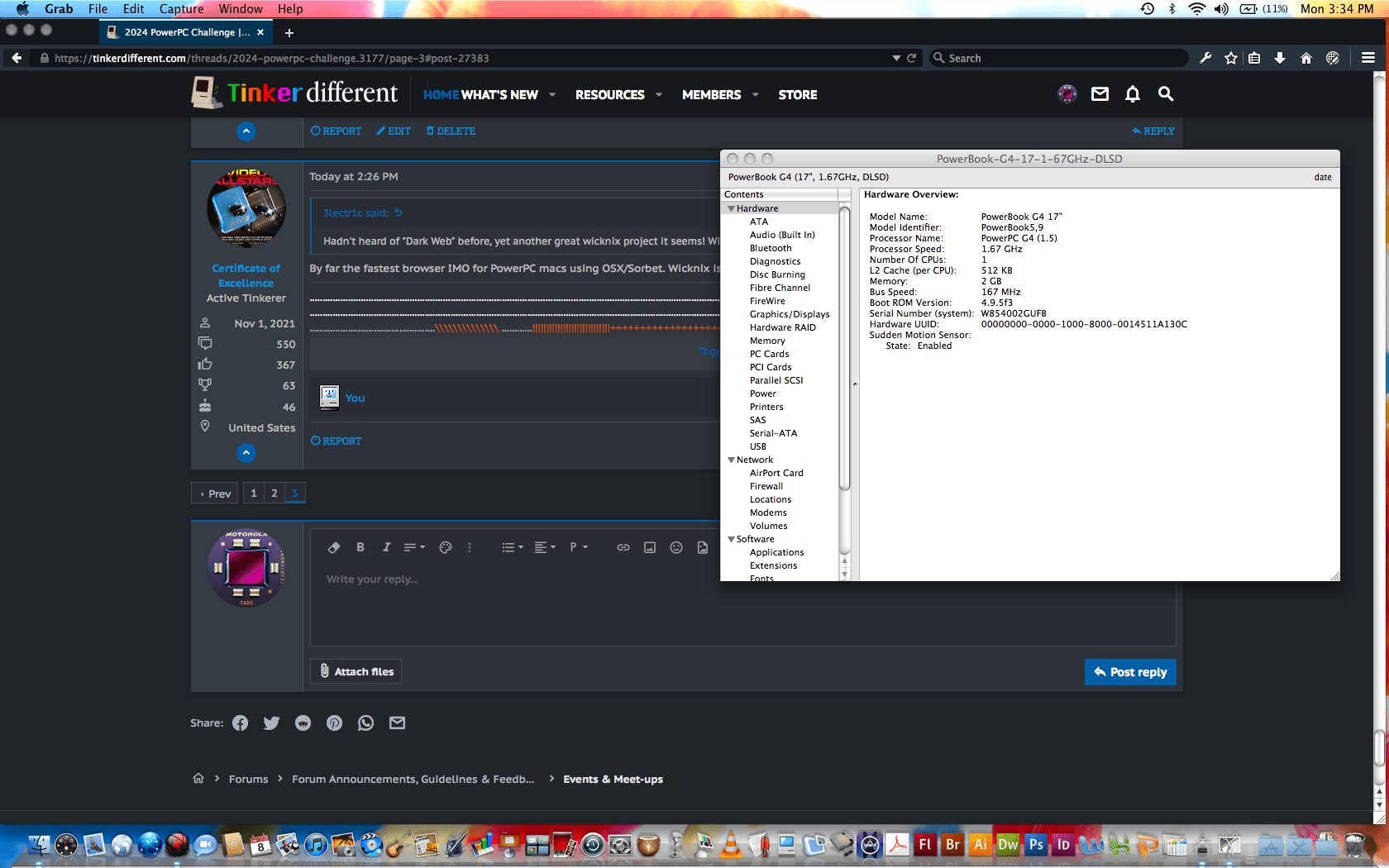Open more options vertical dots in editor

470,547
